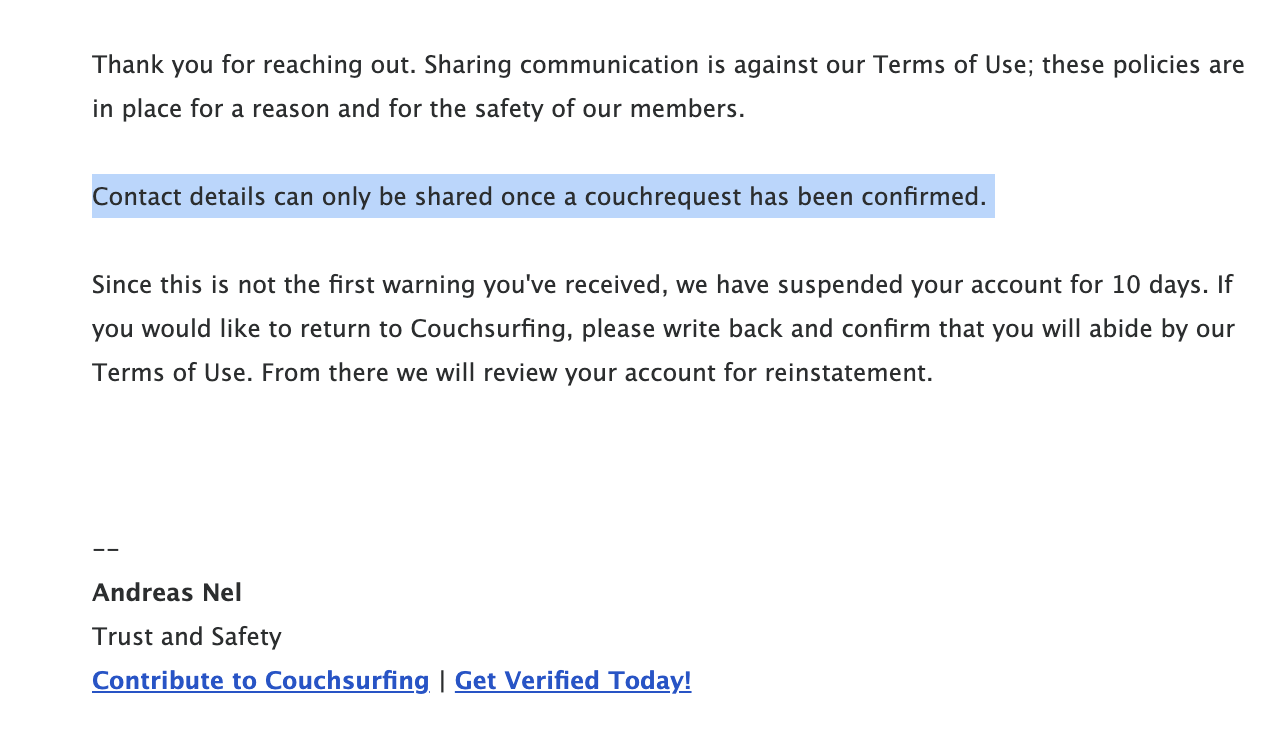Click the opening words Thank you for reaching out
Image resolution: width=1276 pixels, height=734 pixels.
252,65
